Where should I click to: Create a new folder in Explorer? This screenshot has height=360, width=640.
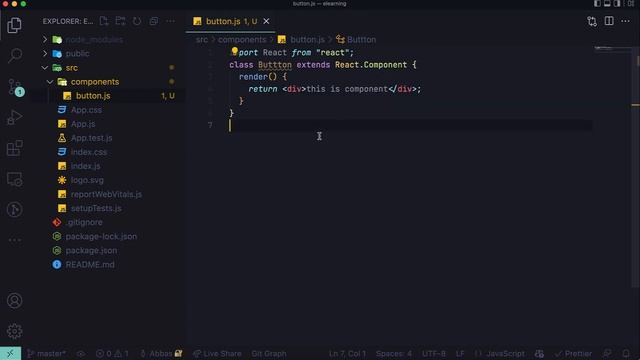coord(120,21)
